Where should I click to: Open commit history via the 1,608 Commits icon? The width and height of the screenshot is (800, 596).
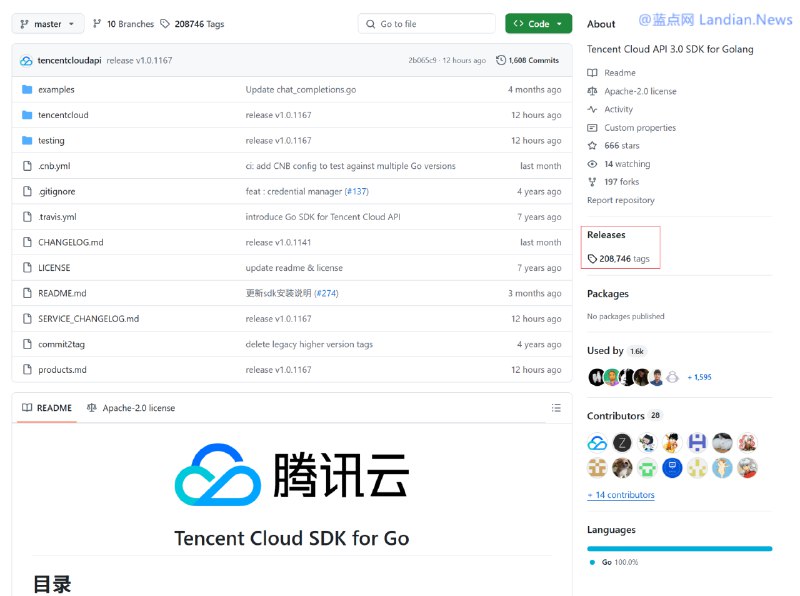coord(500,60)
